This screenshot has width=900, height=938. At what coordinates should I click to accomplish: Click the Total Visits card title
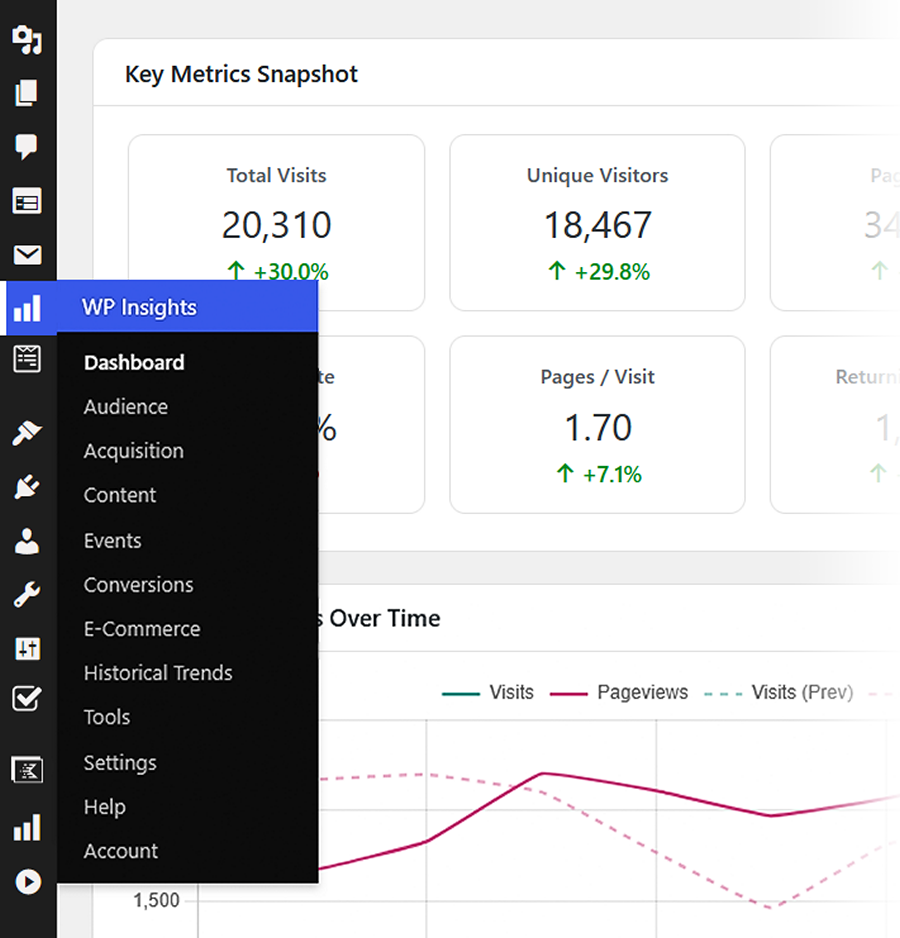coord(276,176)
